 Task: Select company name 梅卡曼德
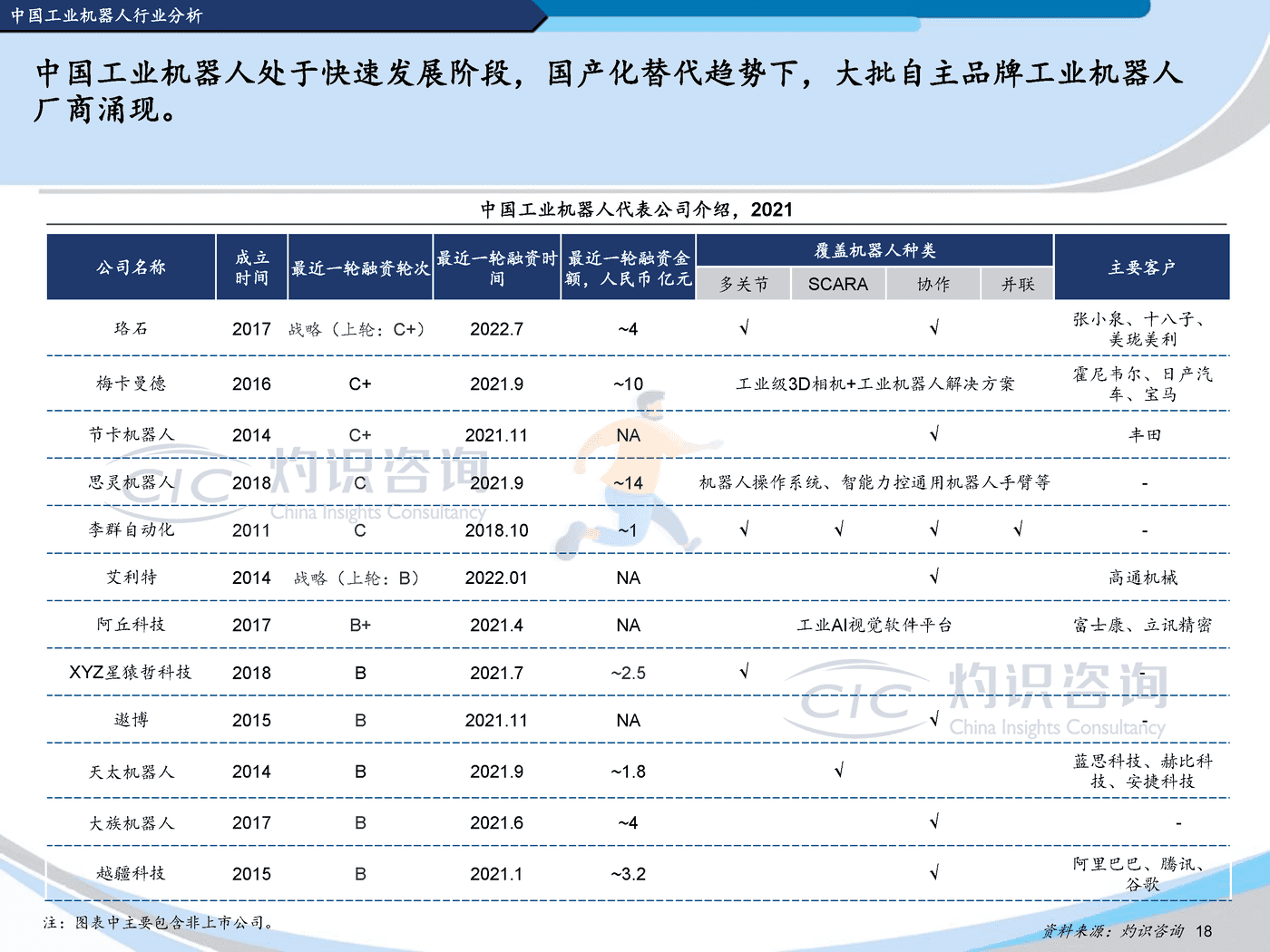point(132,384)
